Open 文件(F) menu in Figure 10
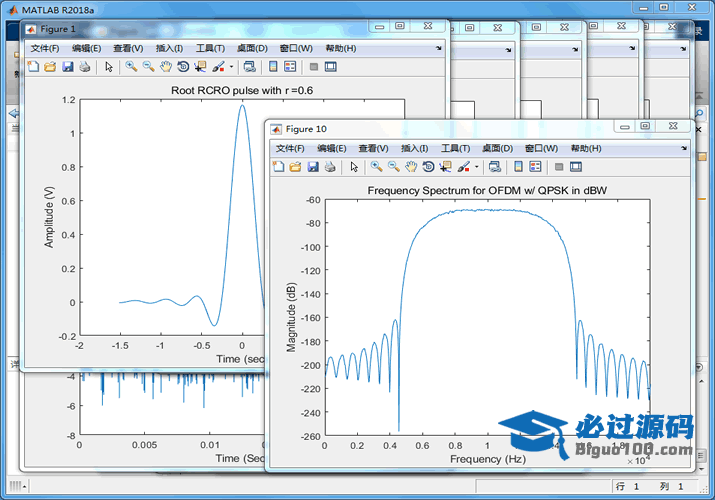Screen dimensions: 715x500 click(290, 149)
